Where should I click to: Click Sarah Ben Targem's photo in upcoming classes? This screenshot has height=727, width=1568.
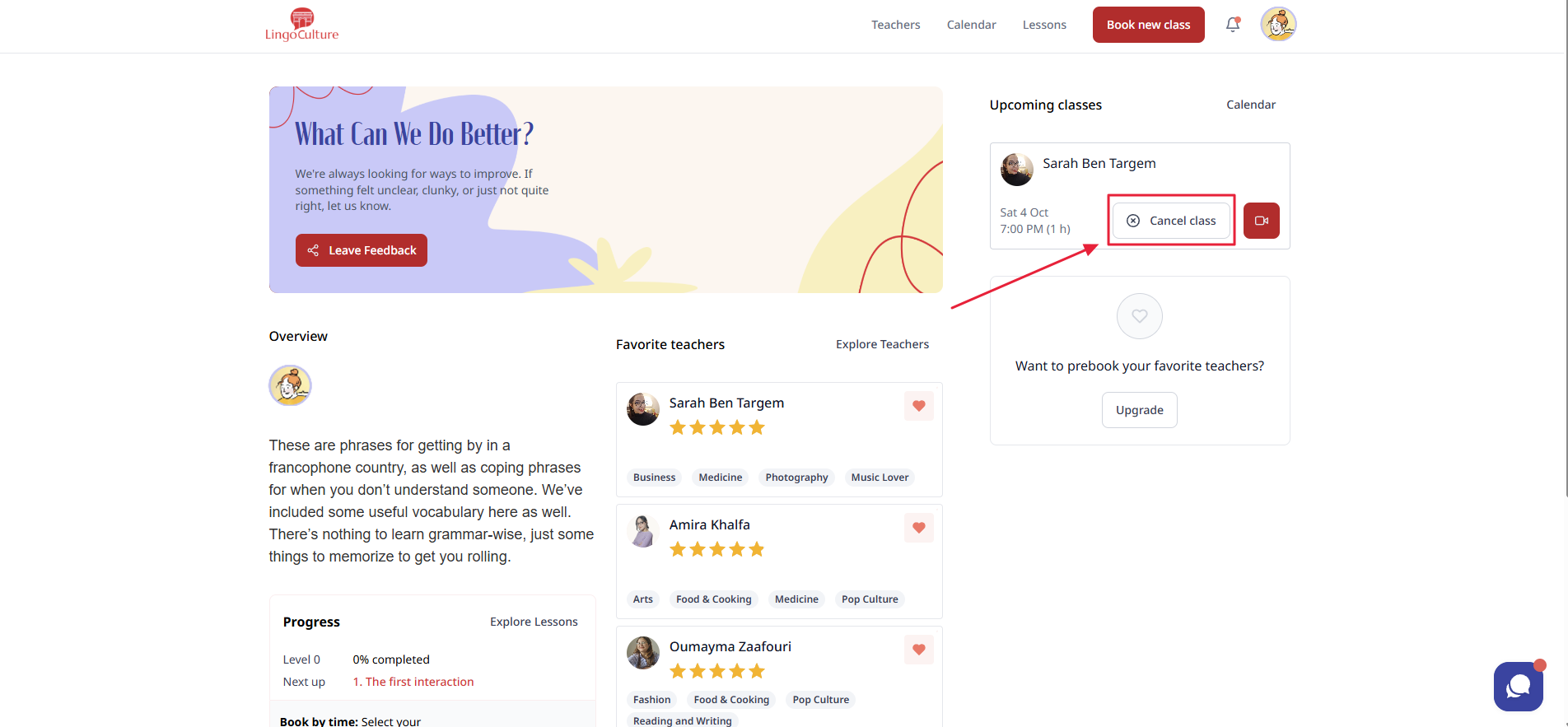tap(1016, 169)
